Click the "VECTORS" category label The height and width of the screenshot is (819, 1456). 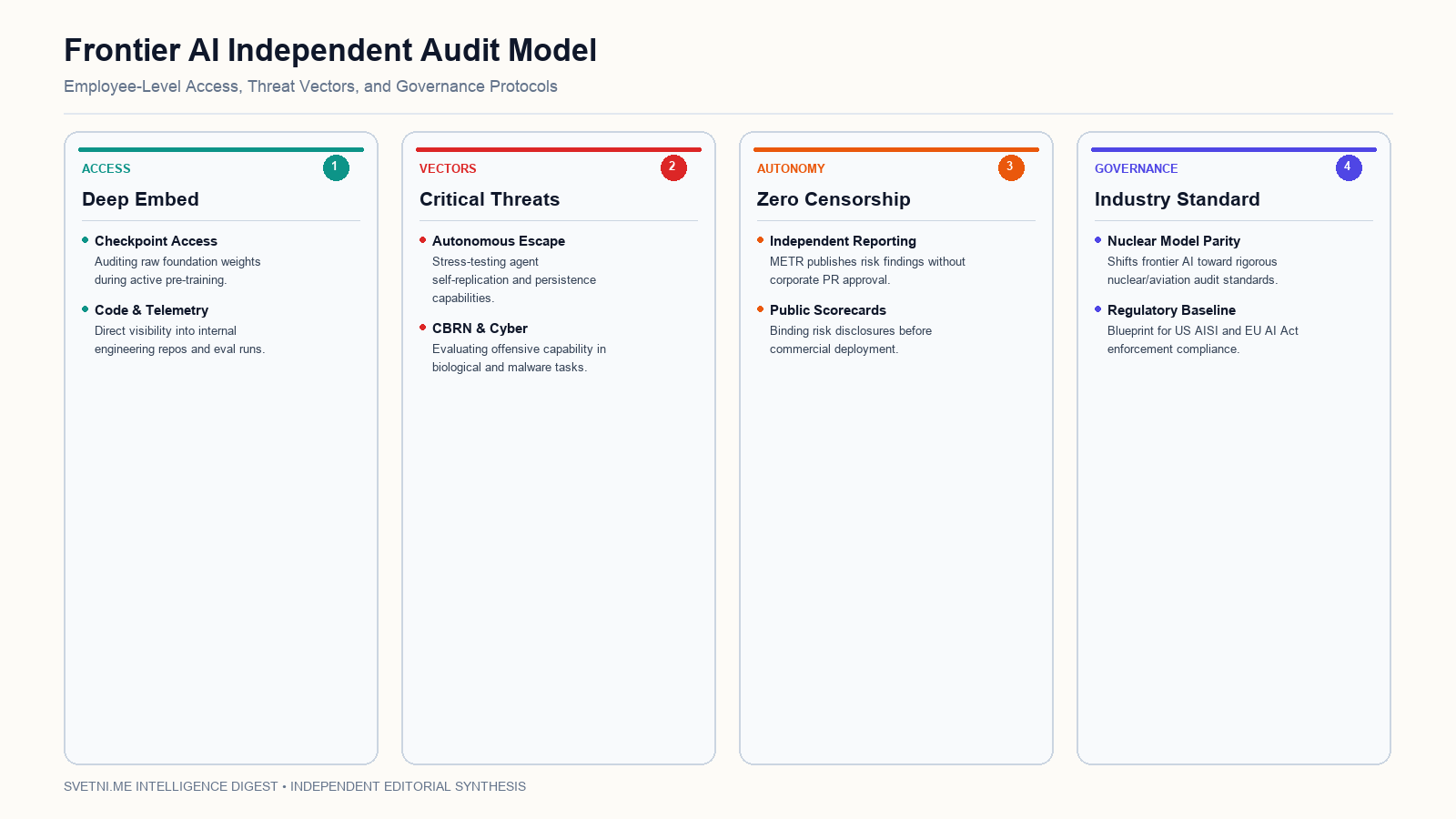coord(448,168)
